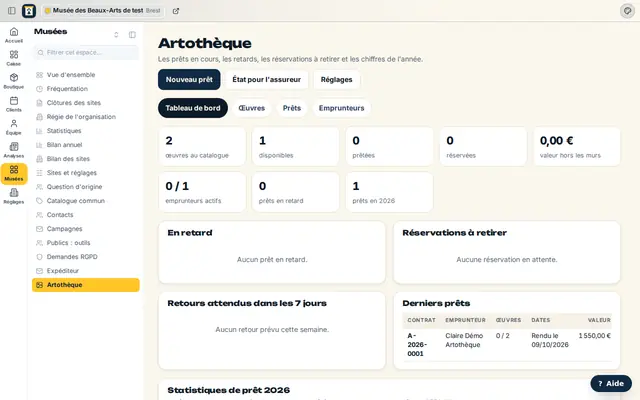Open Statistiques in sidebar
The image size is (640, 400).
coord(86,131)
